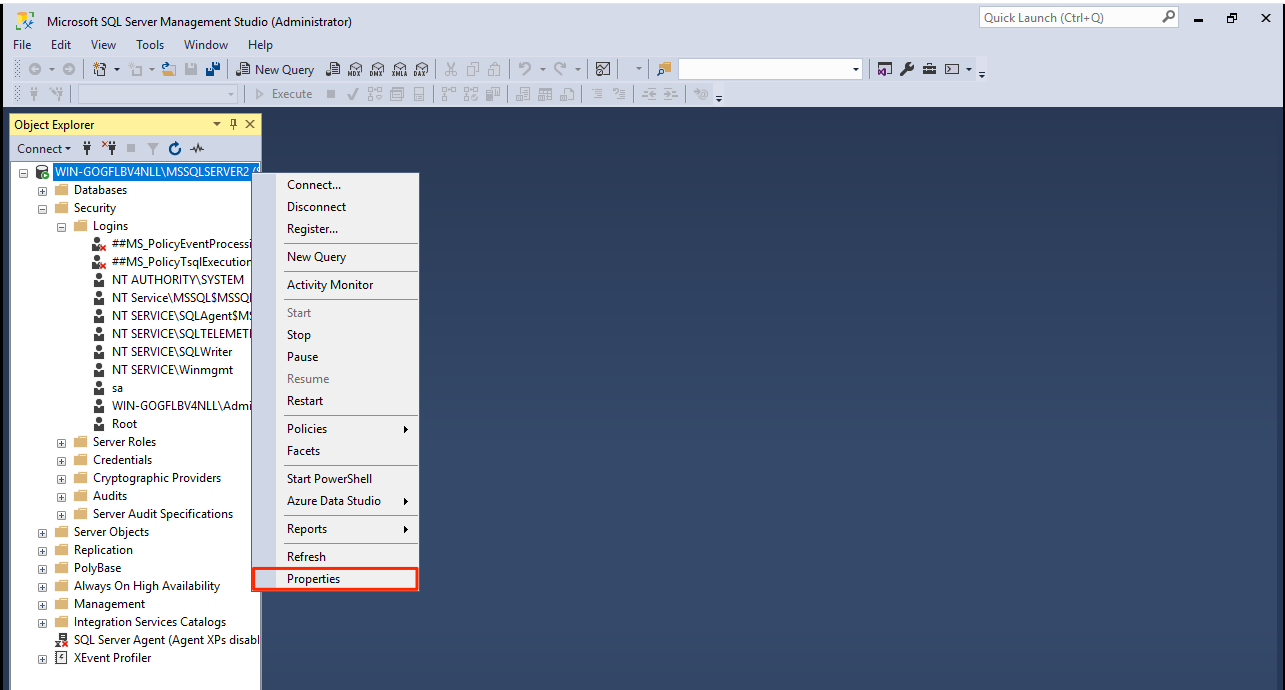Image resolution: width=1285 pixels, height=690 pixels.
Task: Close the Object Explorer panel
Action: point(250,124)
